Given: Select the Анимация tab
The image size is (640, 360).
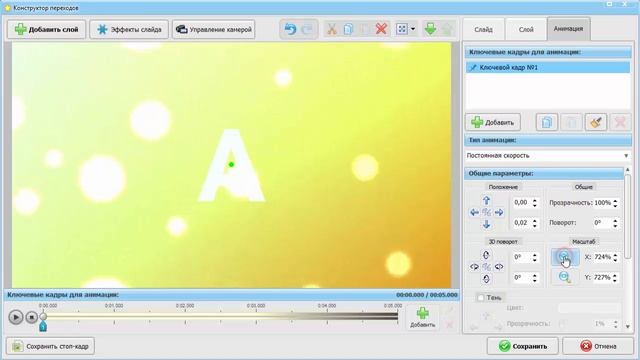Looking at the screenshot, I should coord(568,29).
